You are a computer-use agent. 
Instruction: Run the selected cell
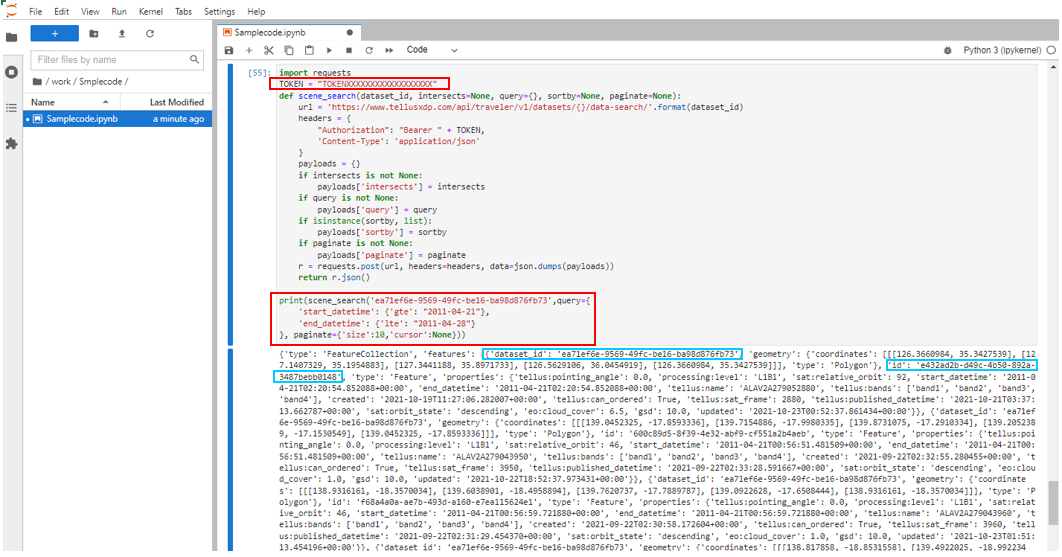329,50
